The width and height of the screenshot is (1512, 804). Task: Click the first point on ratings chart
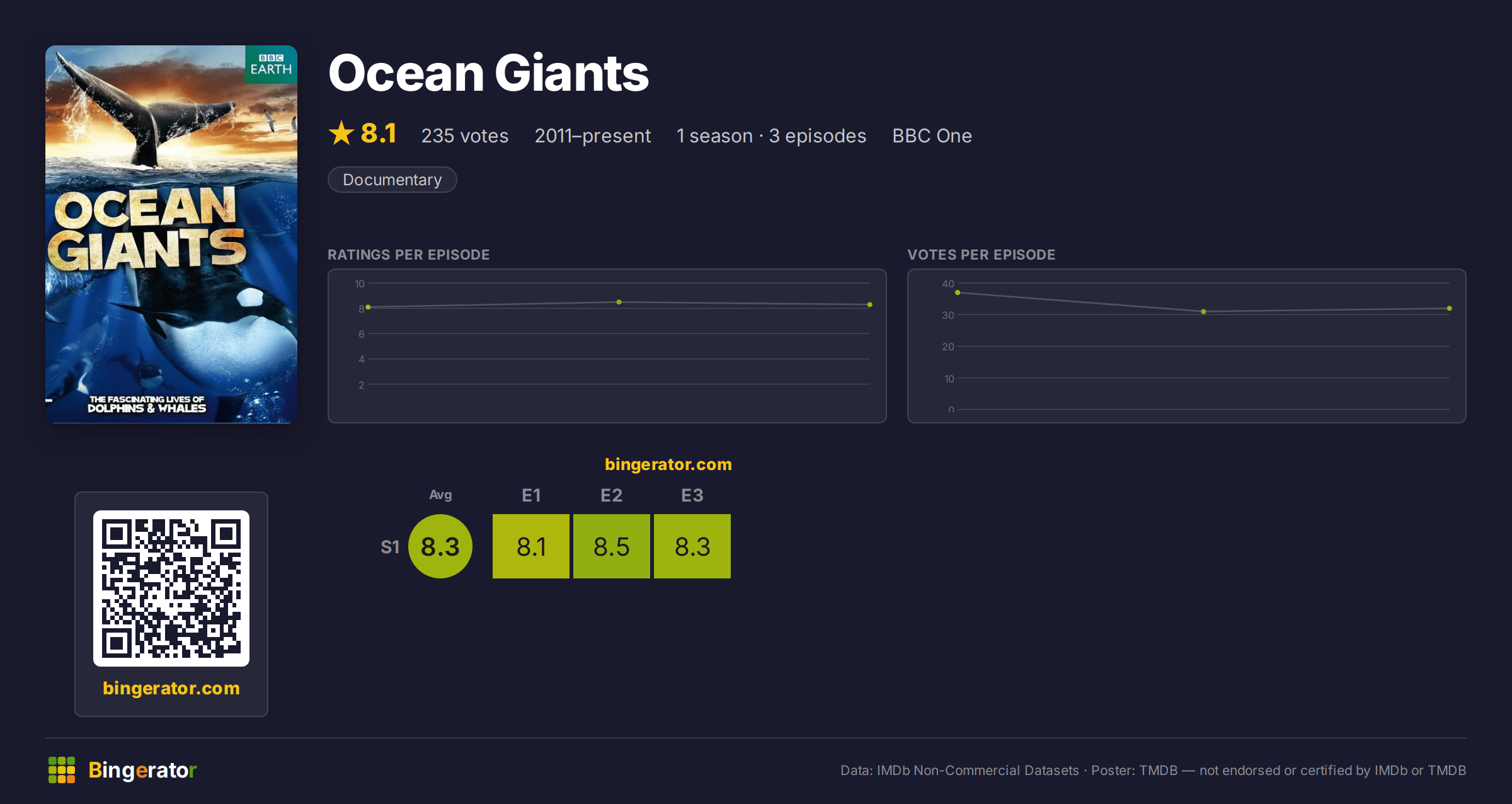pos(369,307)
